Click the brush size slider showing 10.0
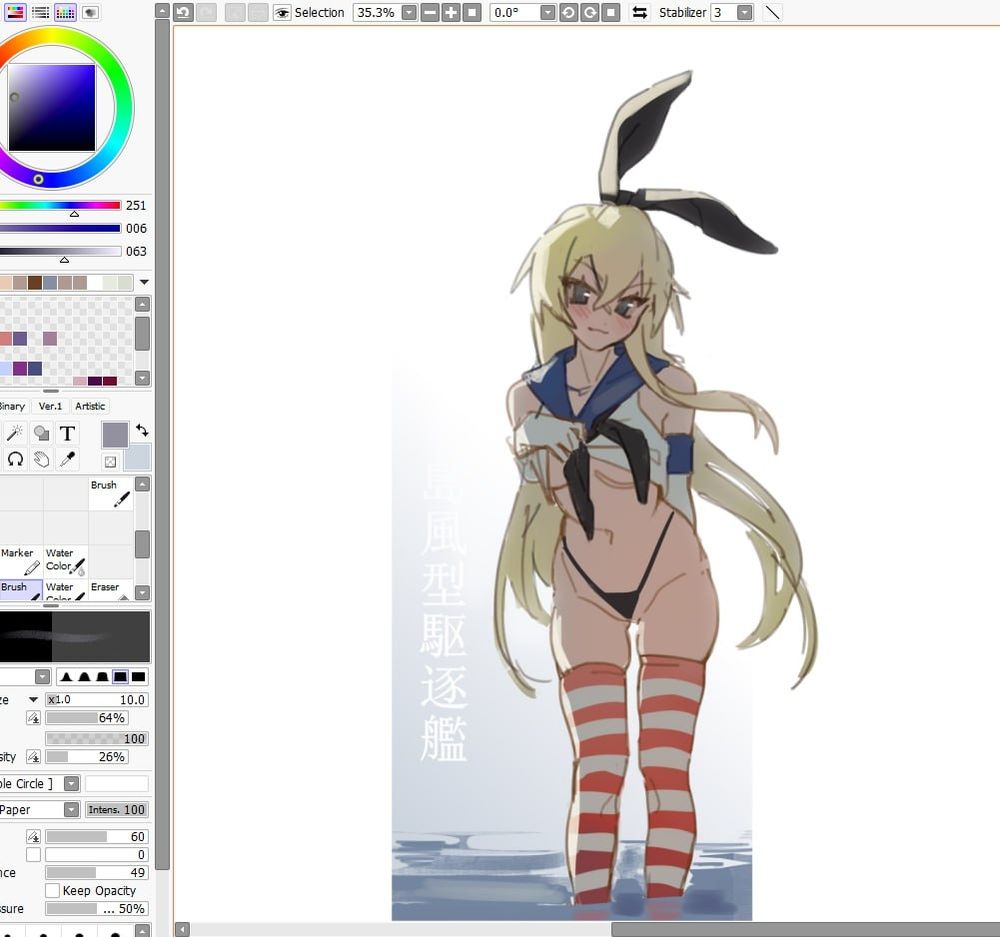This screenshot has height=937, width=1000. [x=97, y=700]
